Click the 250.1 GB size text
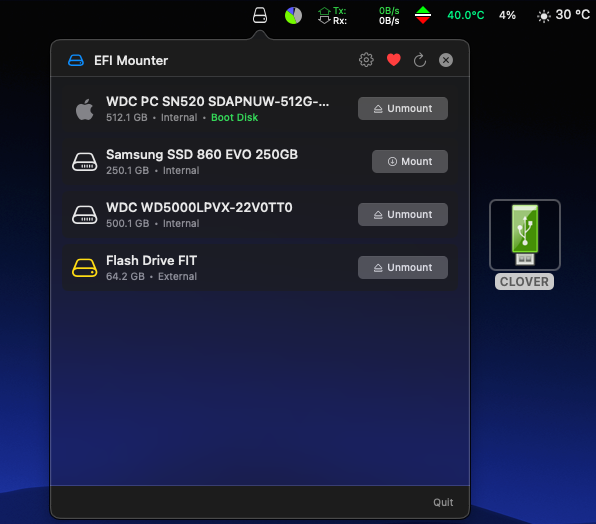This screenshot has width=596, height=524. (x=127, y=170)
